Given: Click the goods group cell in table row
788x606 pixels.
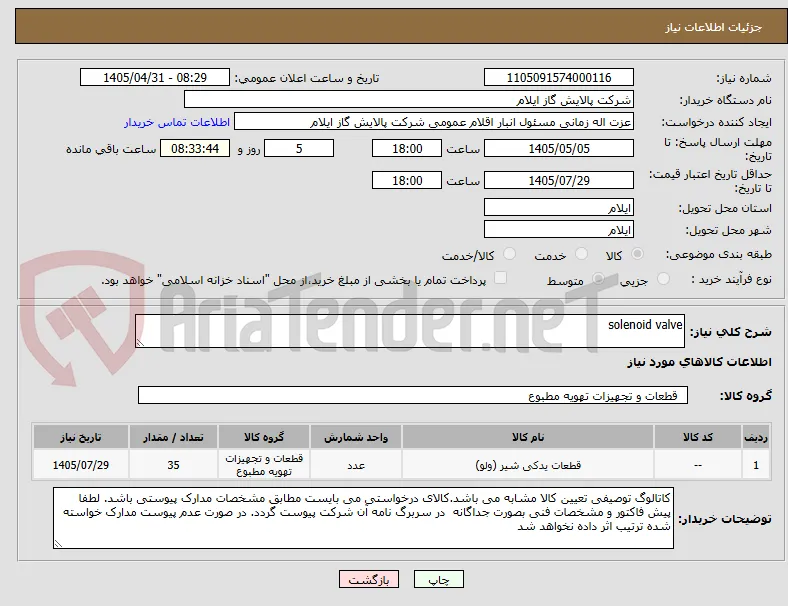Looking at the screenshot, I should [264, 465].
